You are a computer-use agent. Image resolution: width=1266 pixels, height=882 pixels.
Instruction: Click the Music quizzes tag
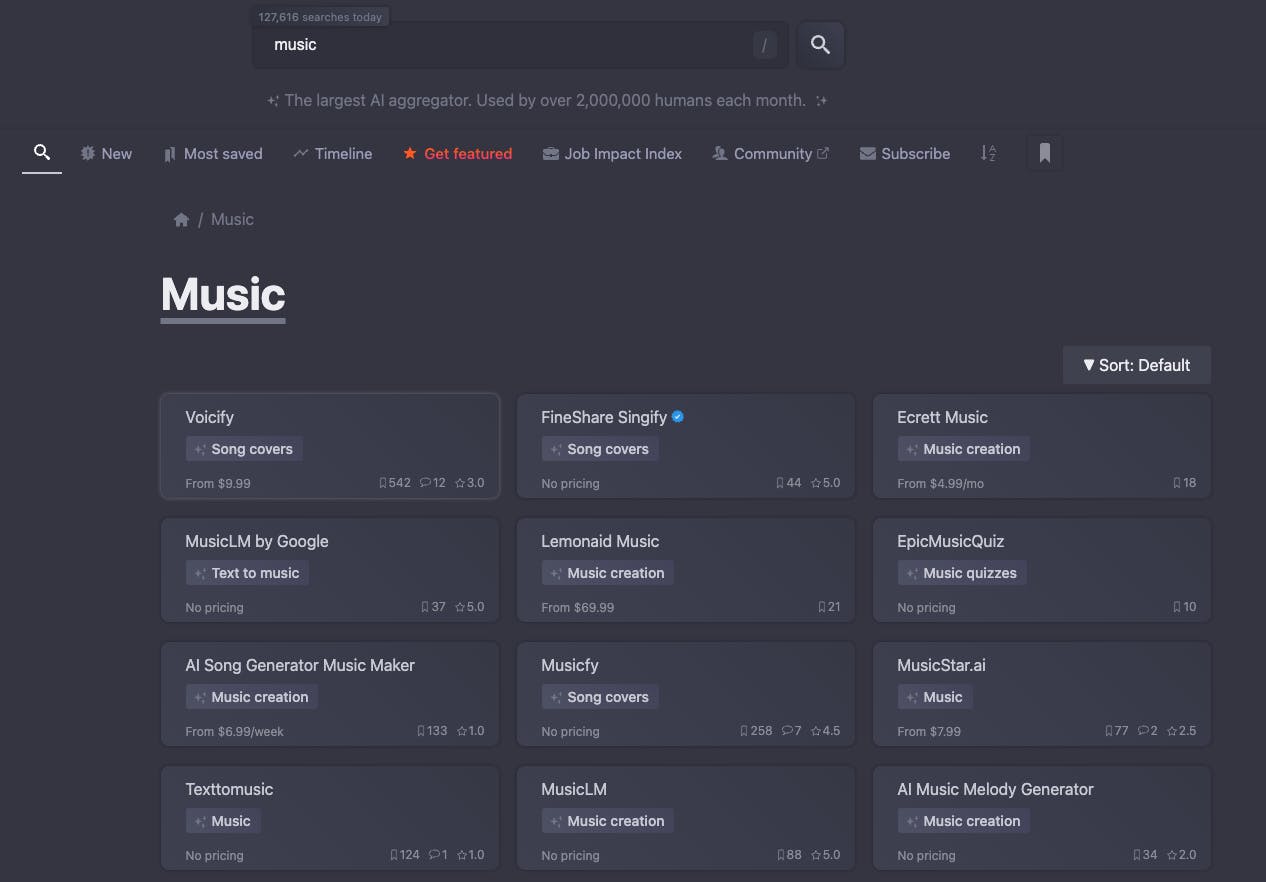pyautogui.click(x=962, y=573)
